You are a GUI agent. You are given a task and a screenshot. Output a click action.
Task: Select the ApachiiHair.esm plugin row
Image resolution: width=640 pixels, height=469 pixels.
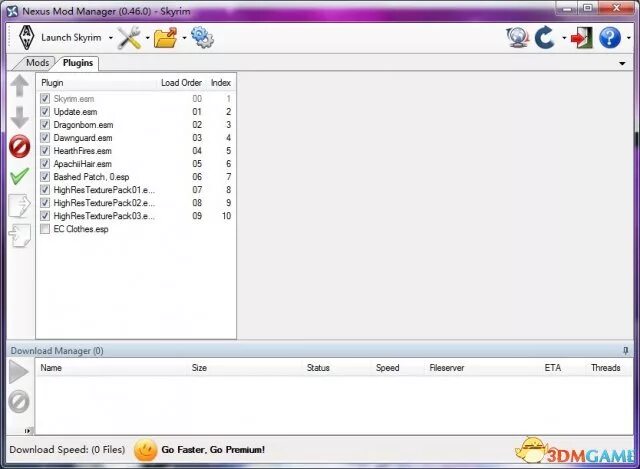[136, 164]
